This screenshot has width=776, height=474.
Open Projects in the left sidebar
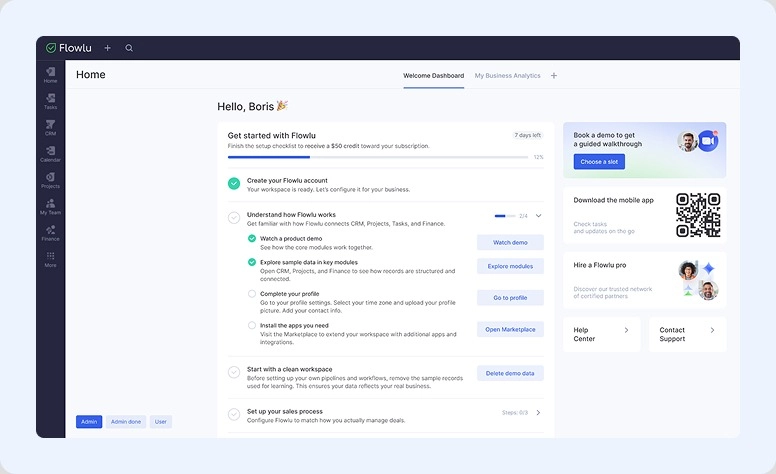[x=50, y=180]
